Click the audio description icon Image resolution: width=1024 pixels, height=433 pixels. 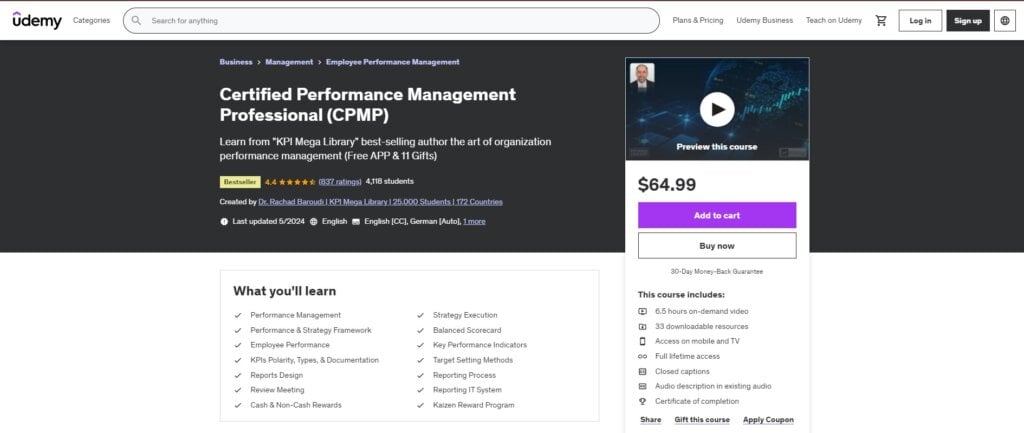pos(643,387)
